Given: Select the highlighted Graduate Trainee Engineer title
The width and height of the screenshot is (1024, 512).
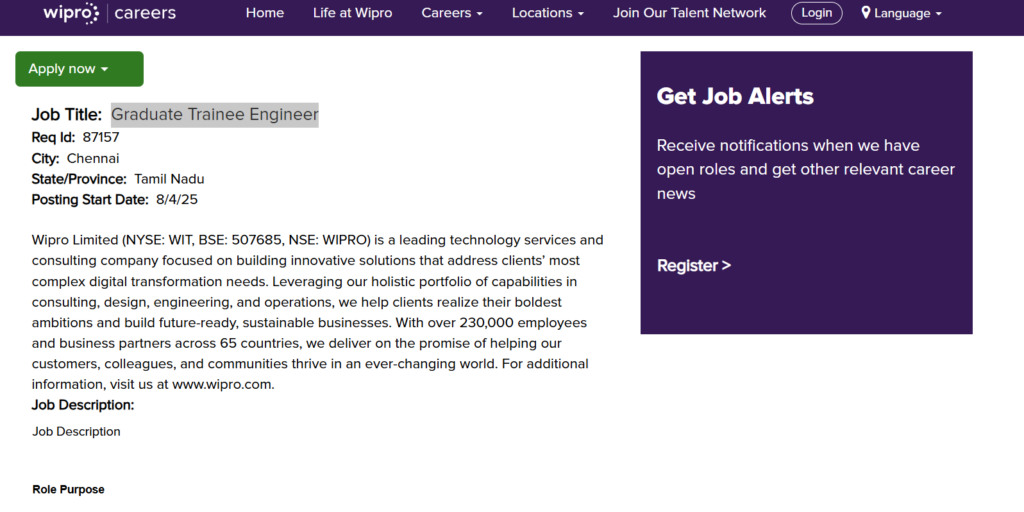Looking at the screenshot, I should pos(215,115).
